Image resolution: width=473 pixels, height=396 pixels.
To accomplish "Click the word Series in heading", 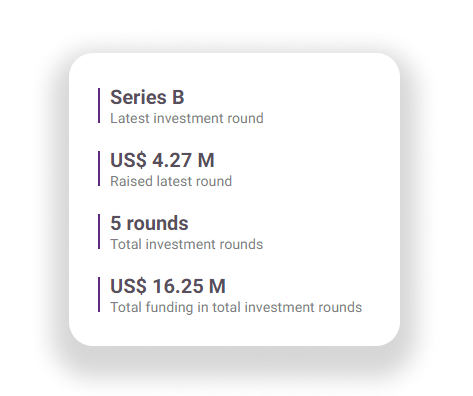I will (138, 97).
